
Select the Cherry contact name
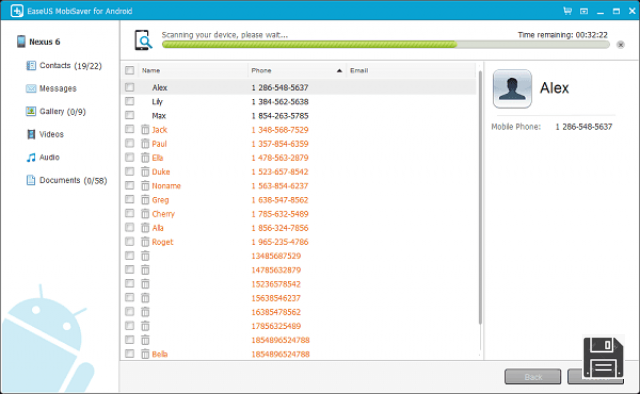click(x=163, y=214)
